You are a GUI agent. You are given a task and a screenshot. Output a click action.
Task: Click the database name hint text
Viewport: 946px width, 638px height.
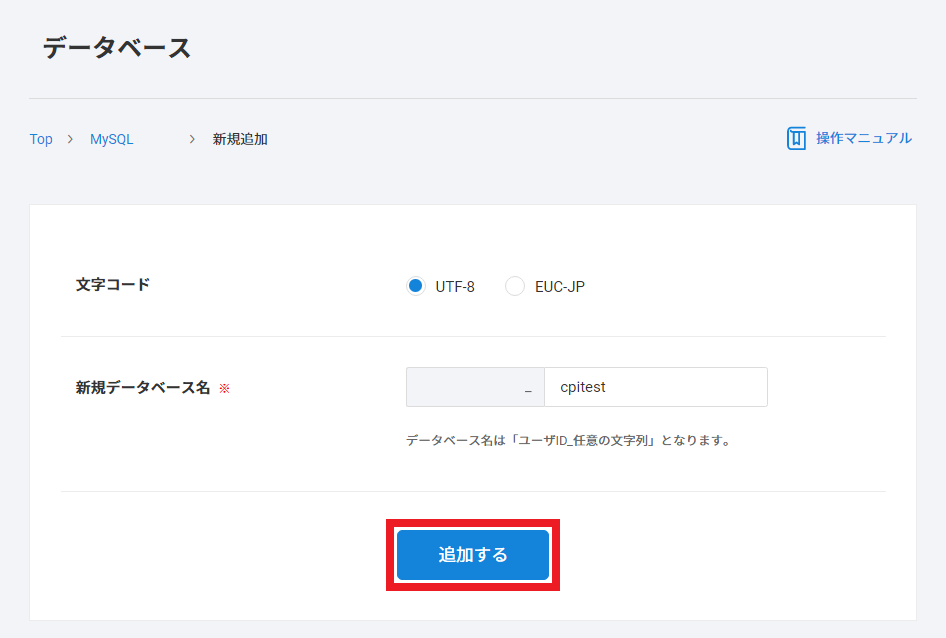[568, 440]
